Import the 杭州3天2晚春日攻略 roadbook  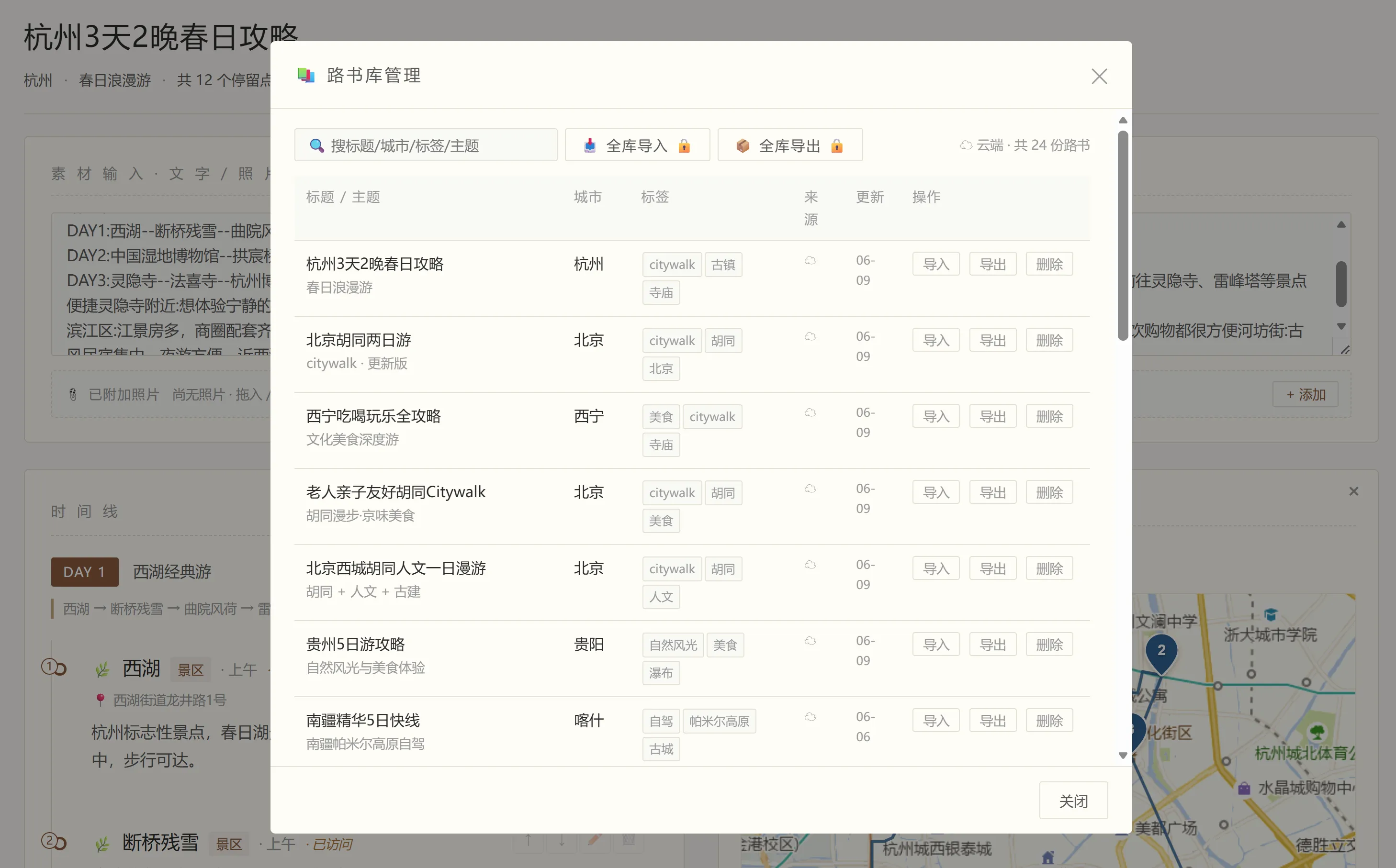point(935,264)
